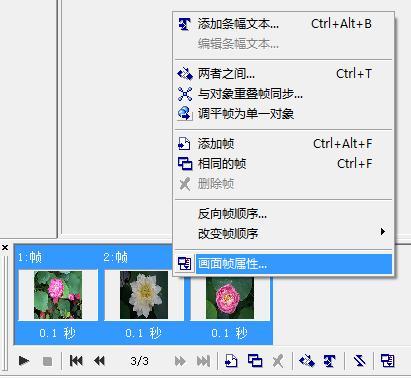Click delete frame icon in bottom toolbar

[x=278, y=361]
